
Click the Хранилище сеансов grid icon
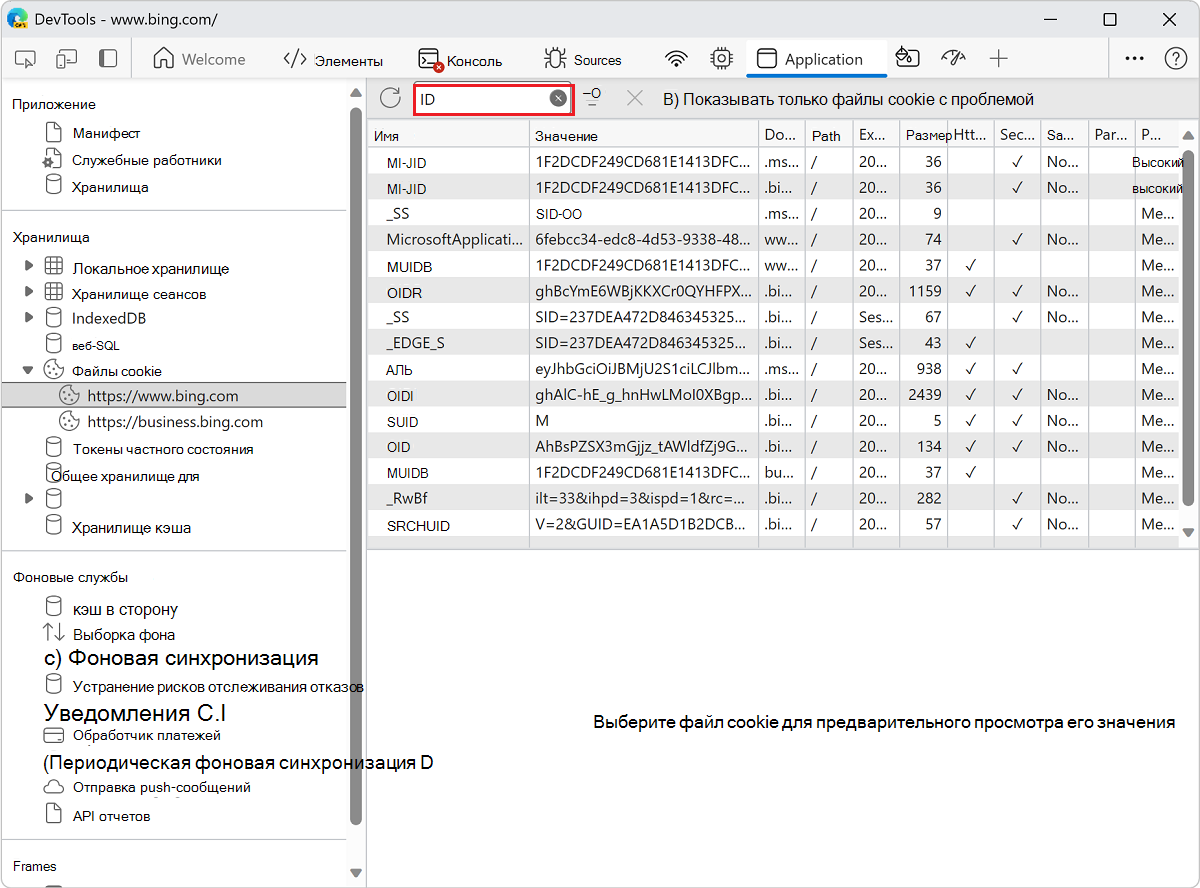pyautogui.click(x=53, y=292)
